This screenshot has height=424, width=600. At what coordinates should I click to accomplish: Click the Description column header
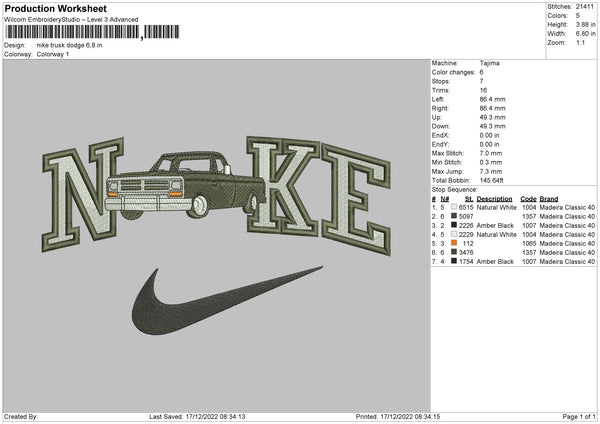click(x=494, y=199)
